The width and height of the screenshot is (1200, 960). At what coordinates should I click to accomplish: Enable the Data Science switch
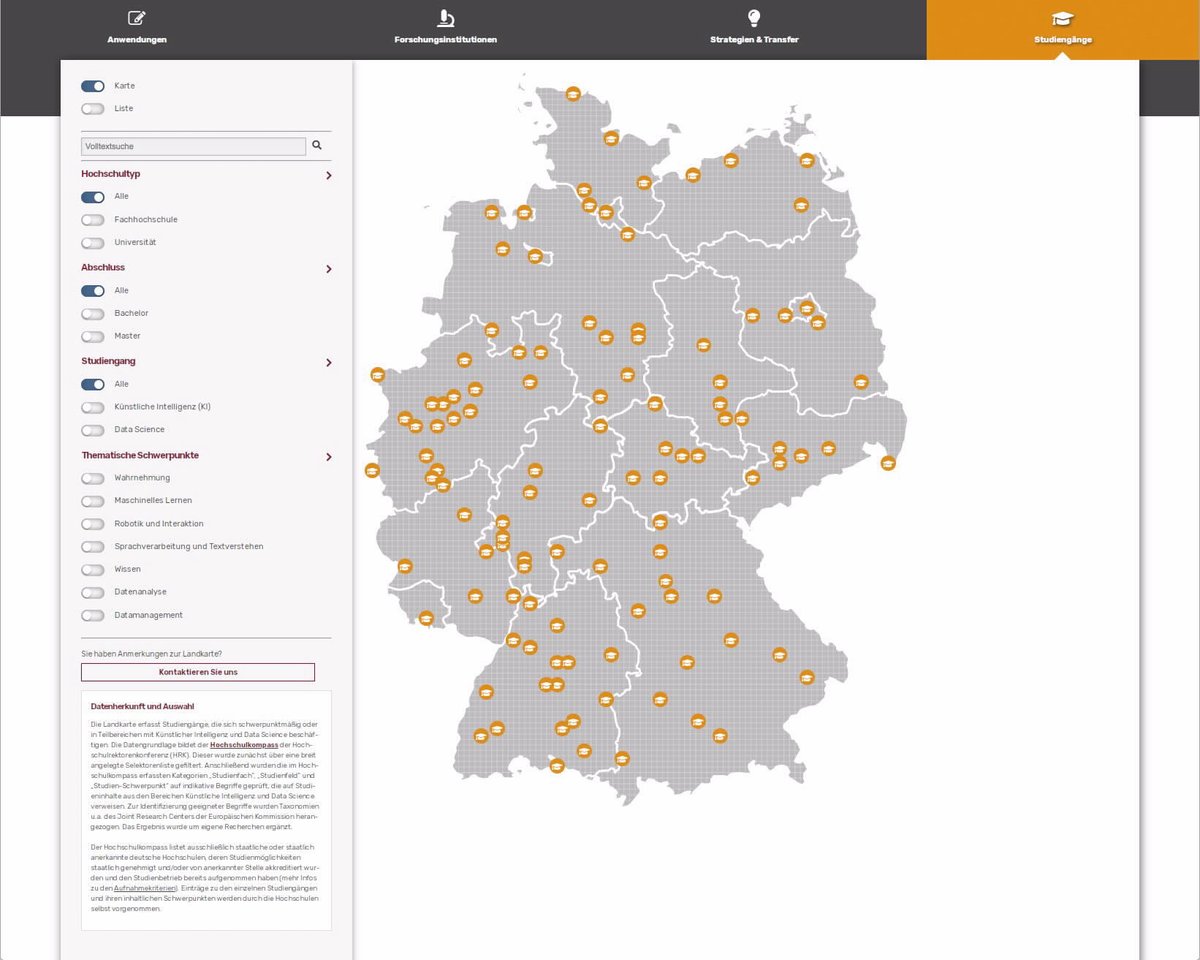pyautogui.click(x=93, y=430)
